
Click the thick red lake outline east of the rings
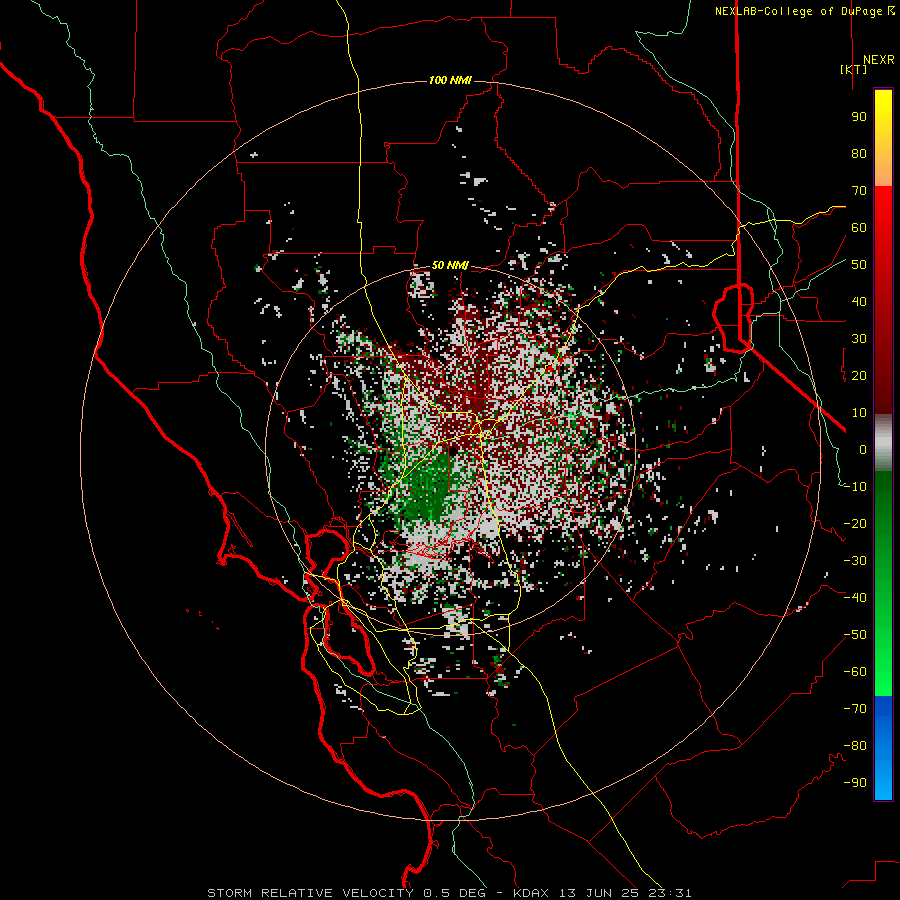coord(733,317)
